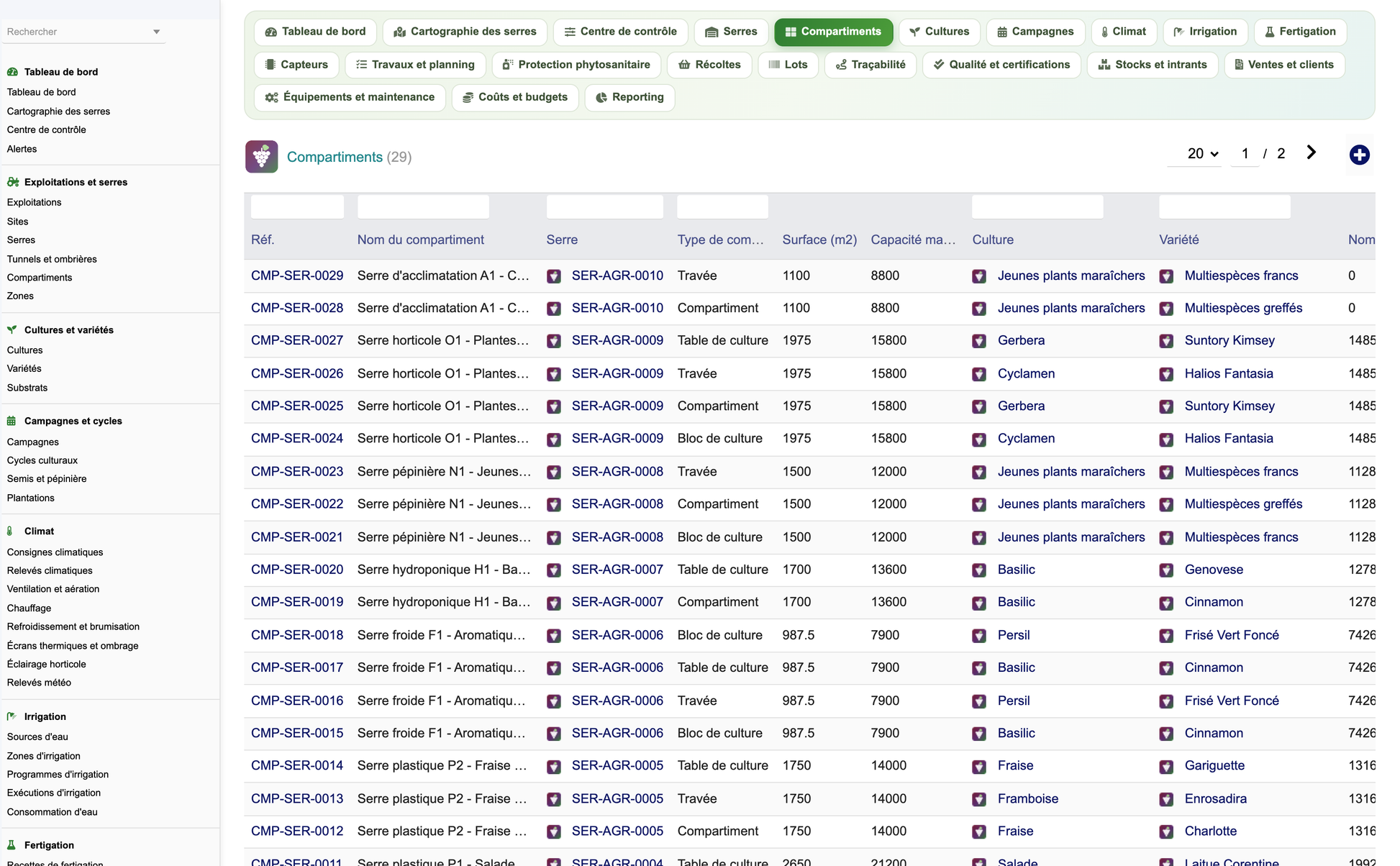The height and width of the screenshot is (866, 1400).
Task: Open Programmes d'irrigation in the sidebar
Action: tap(58, 775)
